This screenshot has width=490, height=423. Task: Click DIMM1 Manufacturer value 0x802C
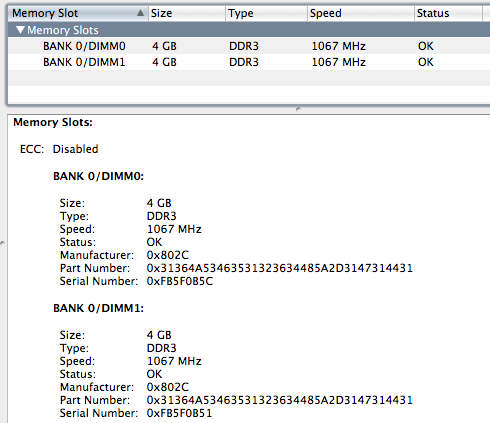pos(168,387)
